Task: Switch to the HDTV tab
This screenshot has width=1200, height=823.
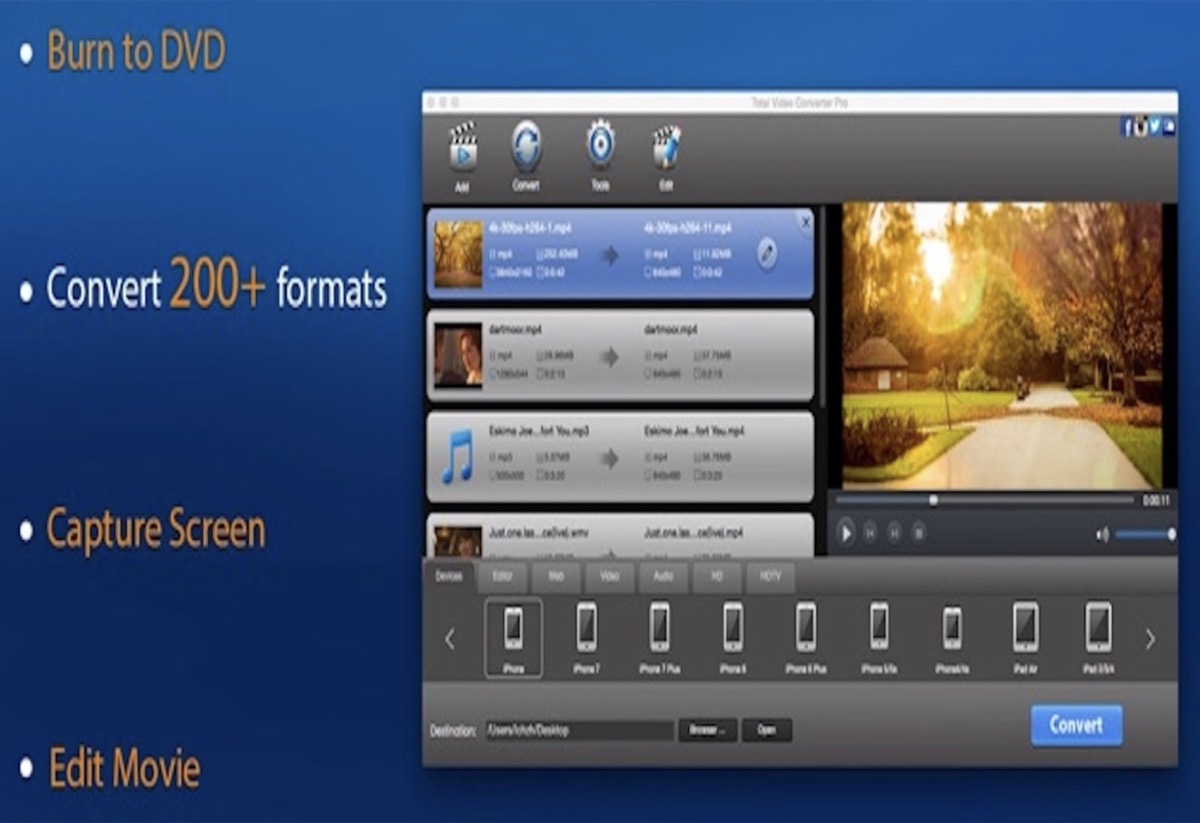Action: 770,577
